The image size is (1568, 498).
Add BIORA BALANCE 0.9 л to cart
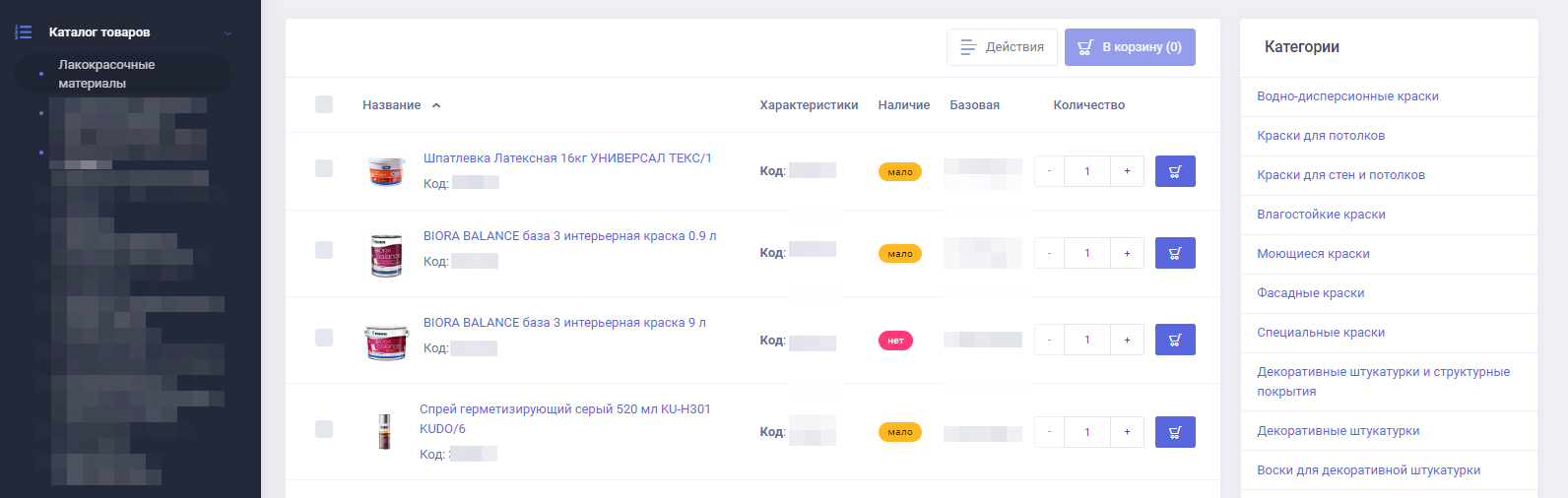pyautogui.click(x=1175, y=253)
